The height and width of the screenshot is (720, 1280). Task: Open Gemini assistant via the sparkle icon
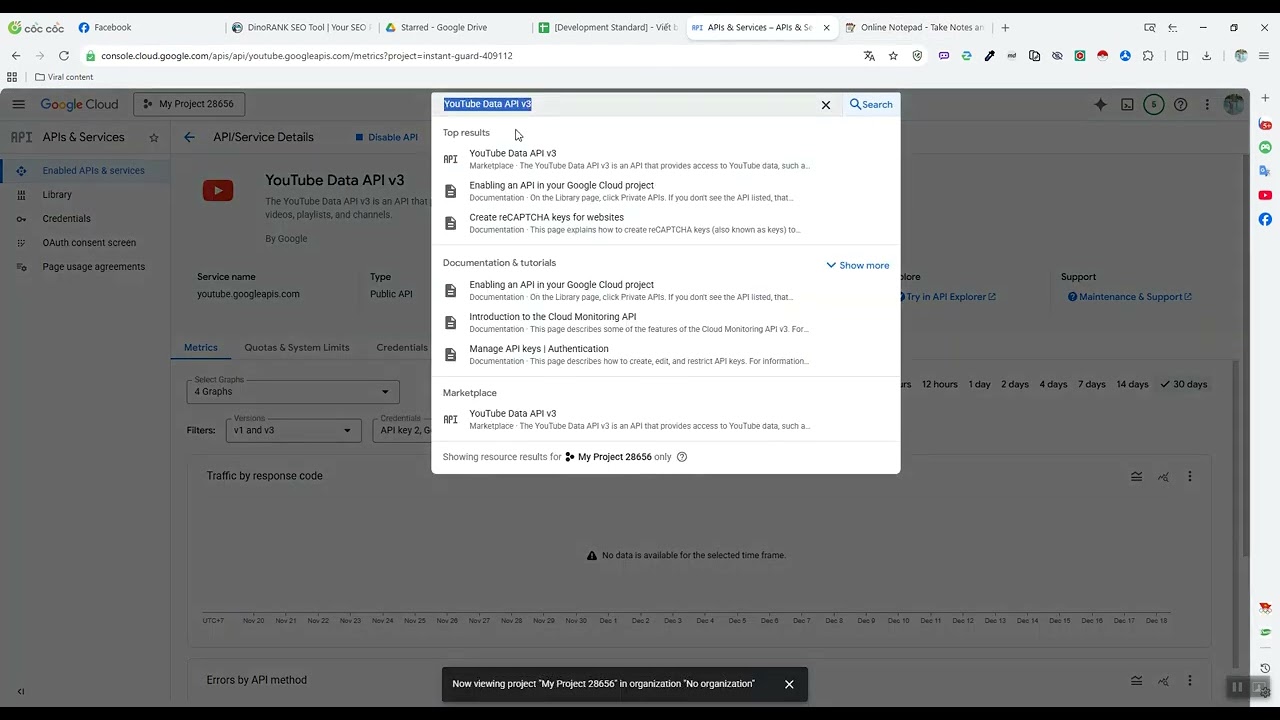[x=1100, y=104]
